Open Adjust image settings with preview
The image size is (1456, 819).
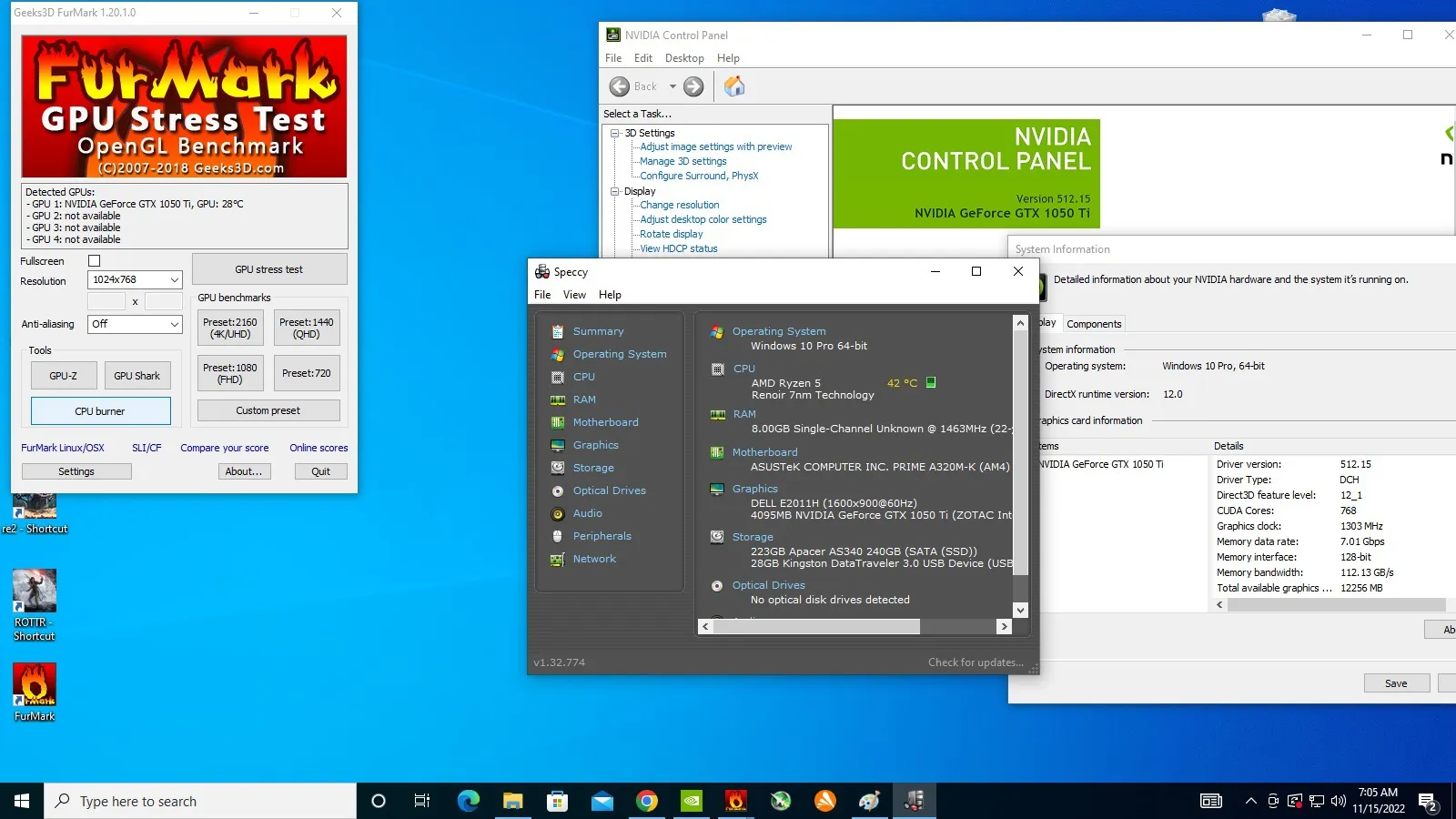point(716,147)
